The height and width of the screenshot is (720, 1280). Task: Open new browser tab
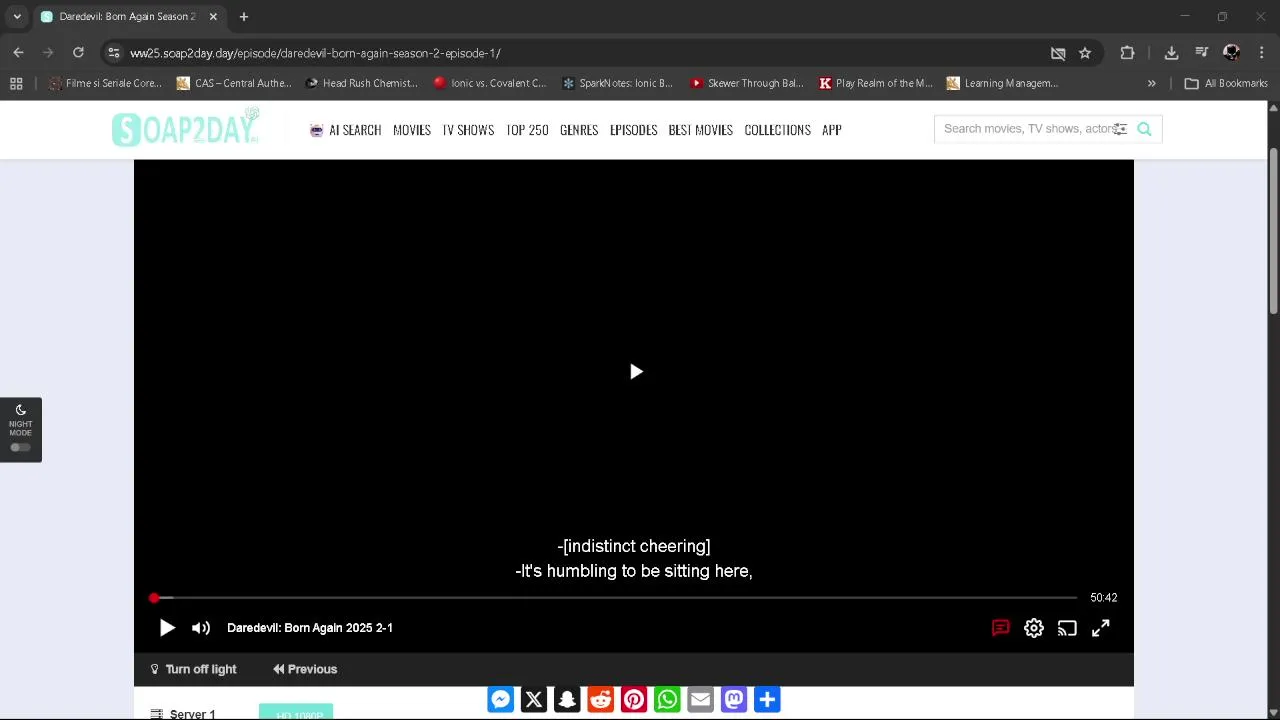point(243,17)
